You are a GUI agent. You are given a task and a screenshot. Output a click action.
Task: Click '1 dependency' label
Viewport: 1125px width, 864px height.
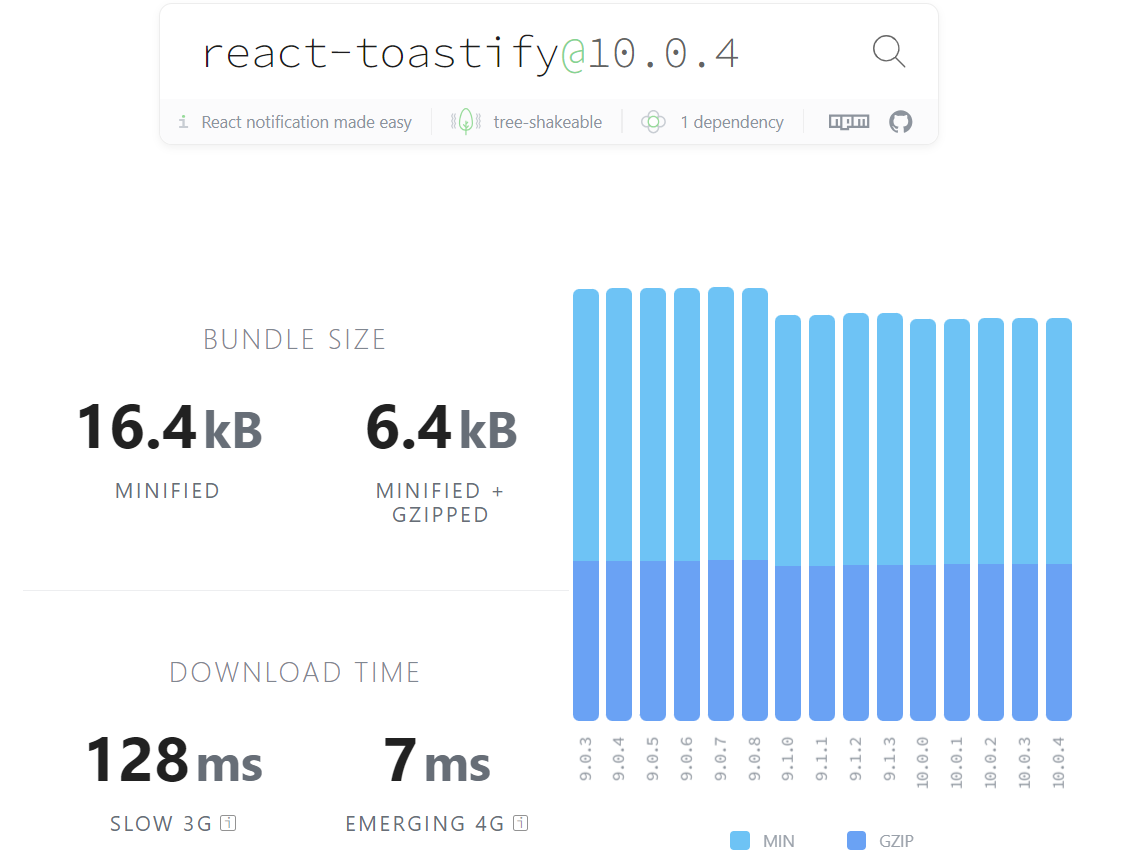click(732, 122)
